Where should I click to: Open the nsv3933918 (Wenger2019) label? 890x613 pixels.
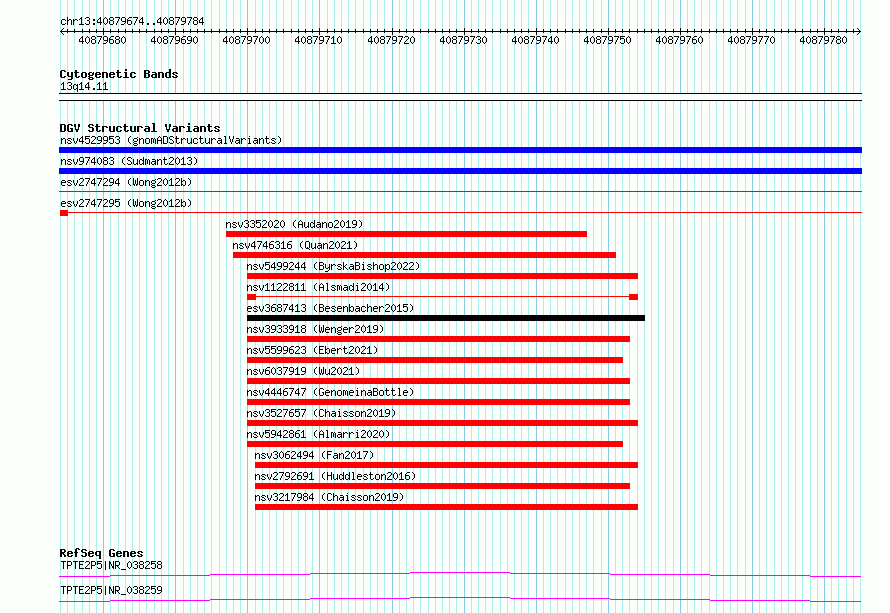pyautogui.click(x=315, y=329)
